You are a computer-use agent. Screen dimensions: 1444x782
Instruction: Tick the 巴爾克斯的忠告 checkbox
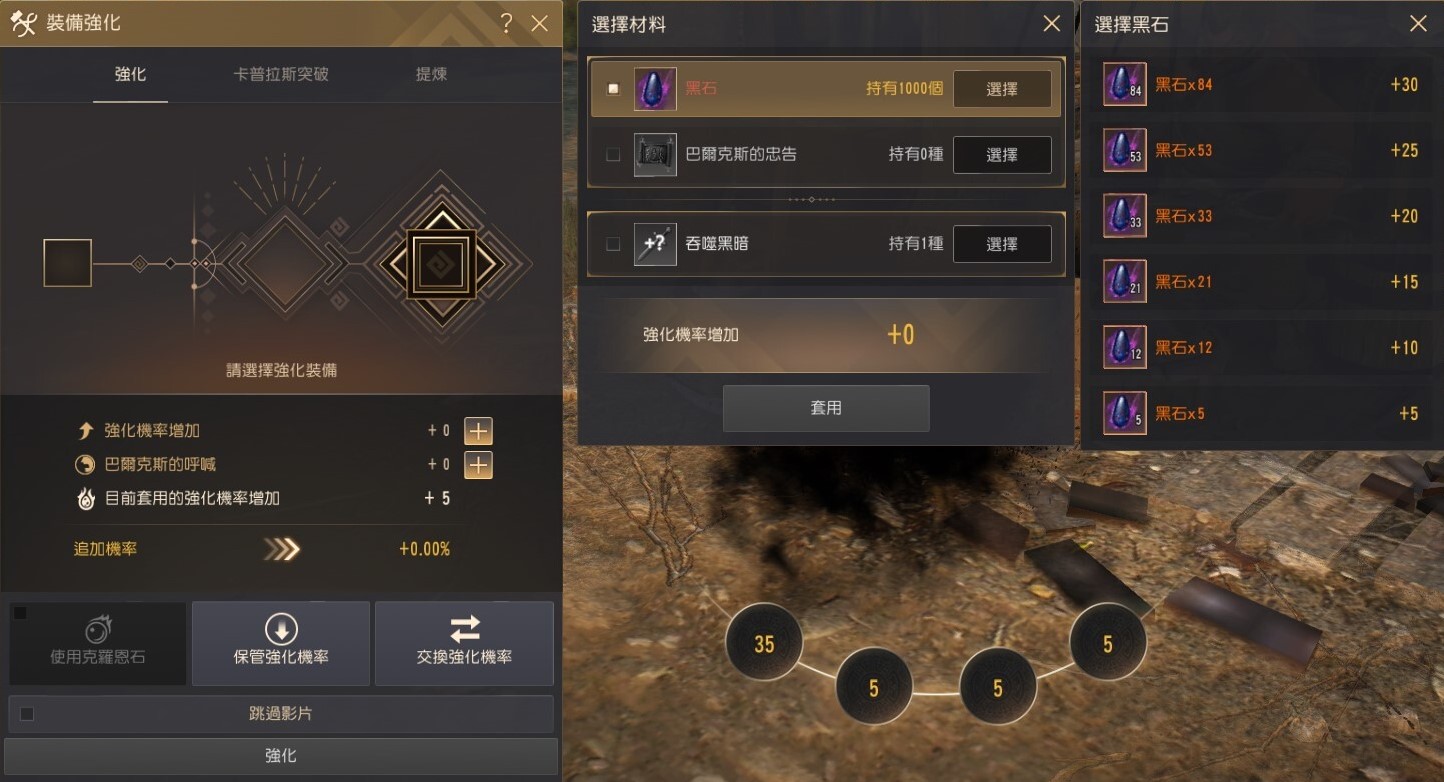click(613, 155)
